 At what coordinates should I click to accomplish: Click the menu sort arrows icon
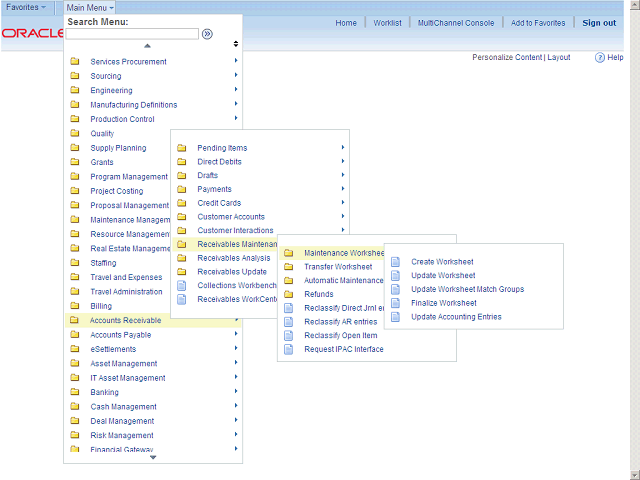click(236, 44)
